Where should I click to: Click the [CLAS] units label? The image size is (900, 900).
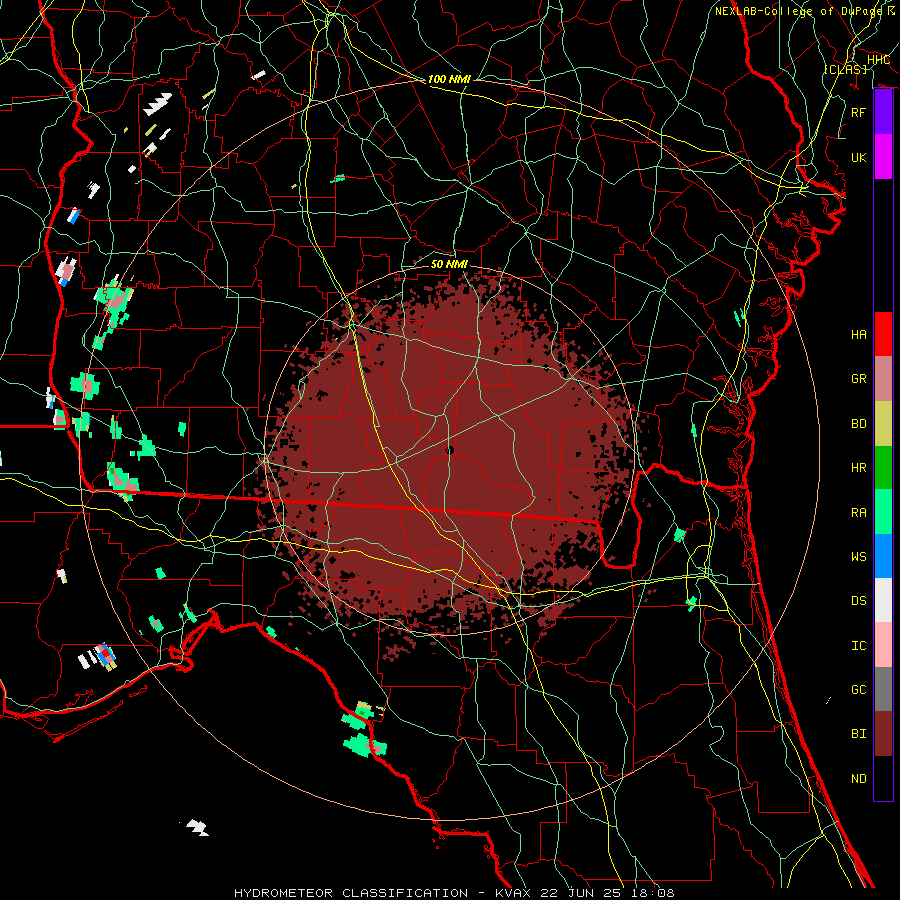(845, 69)
